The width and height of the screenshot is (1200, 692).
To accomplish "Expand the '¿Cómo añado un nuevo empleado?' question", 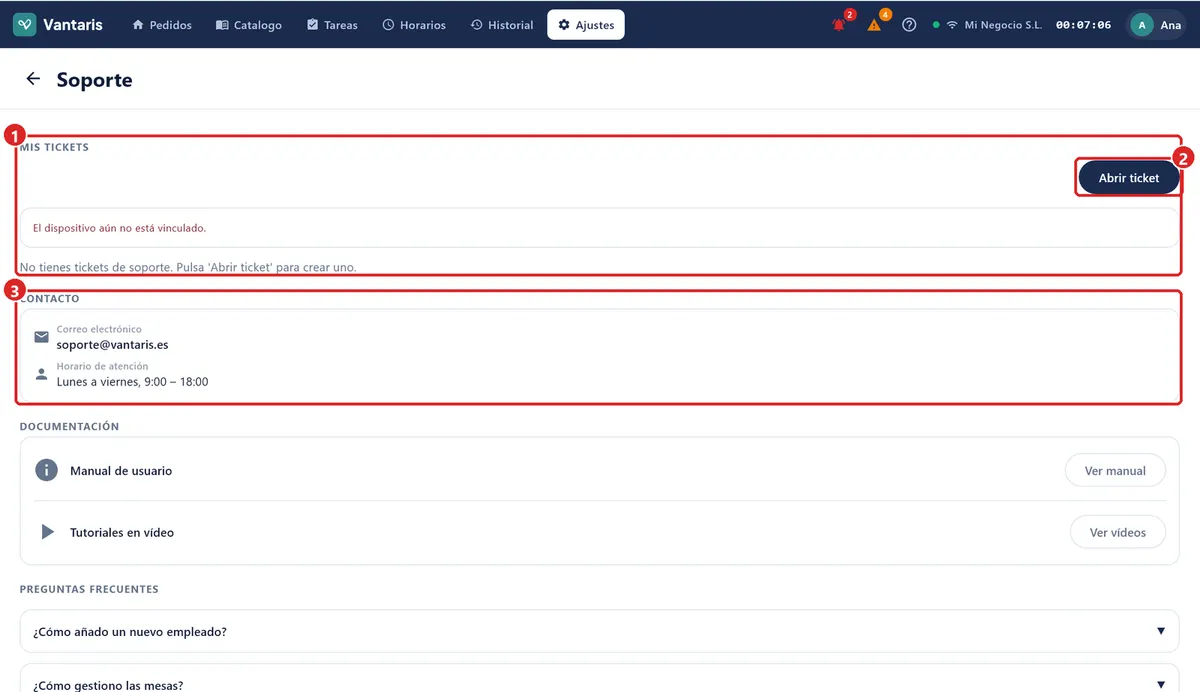I will [x=599, y=631].
